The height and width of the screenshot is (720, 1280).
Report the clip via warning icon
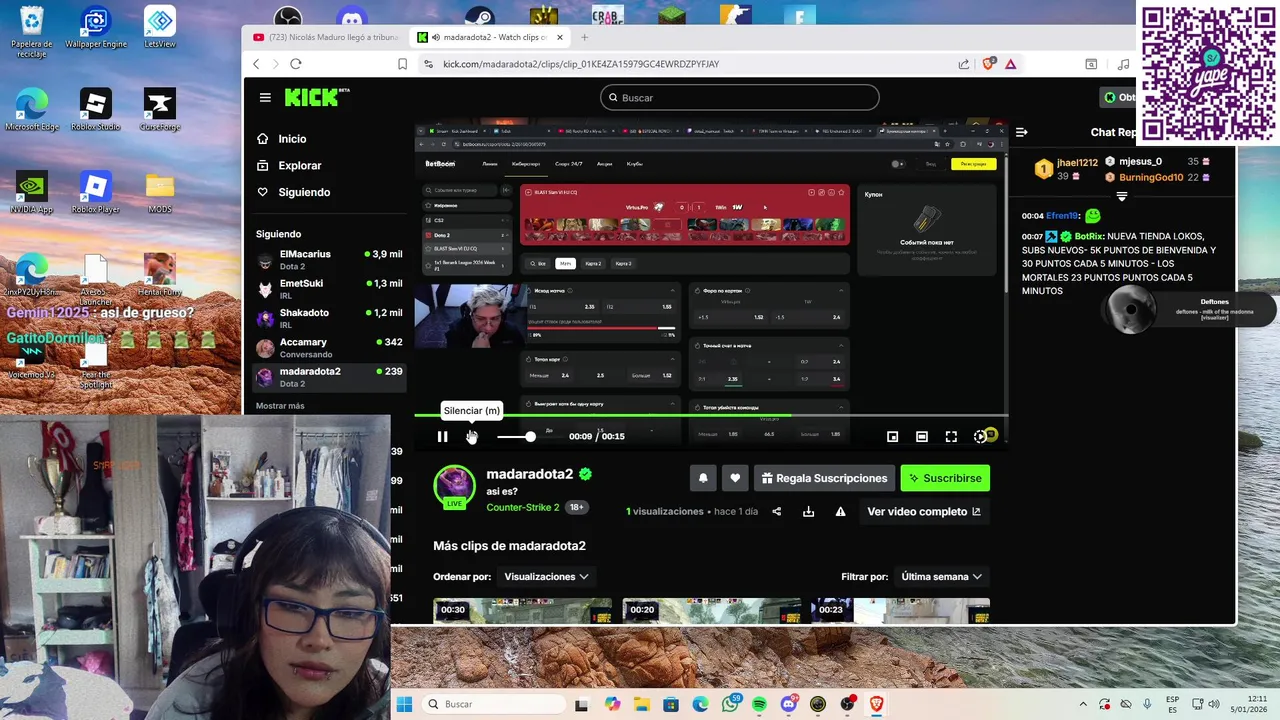[840, 511]
